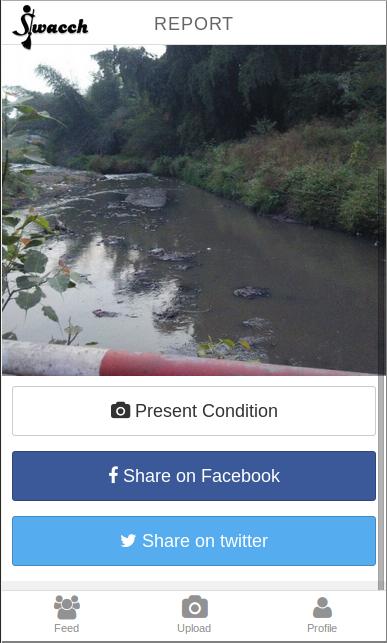Open the Profile person icon
The height and width of the screenshot is (643, 387).
click(x=322, y=607)
